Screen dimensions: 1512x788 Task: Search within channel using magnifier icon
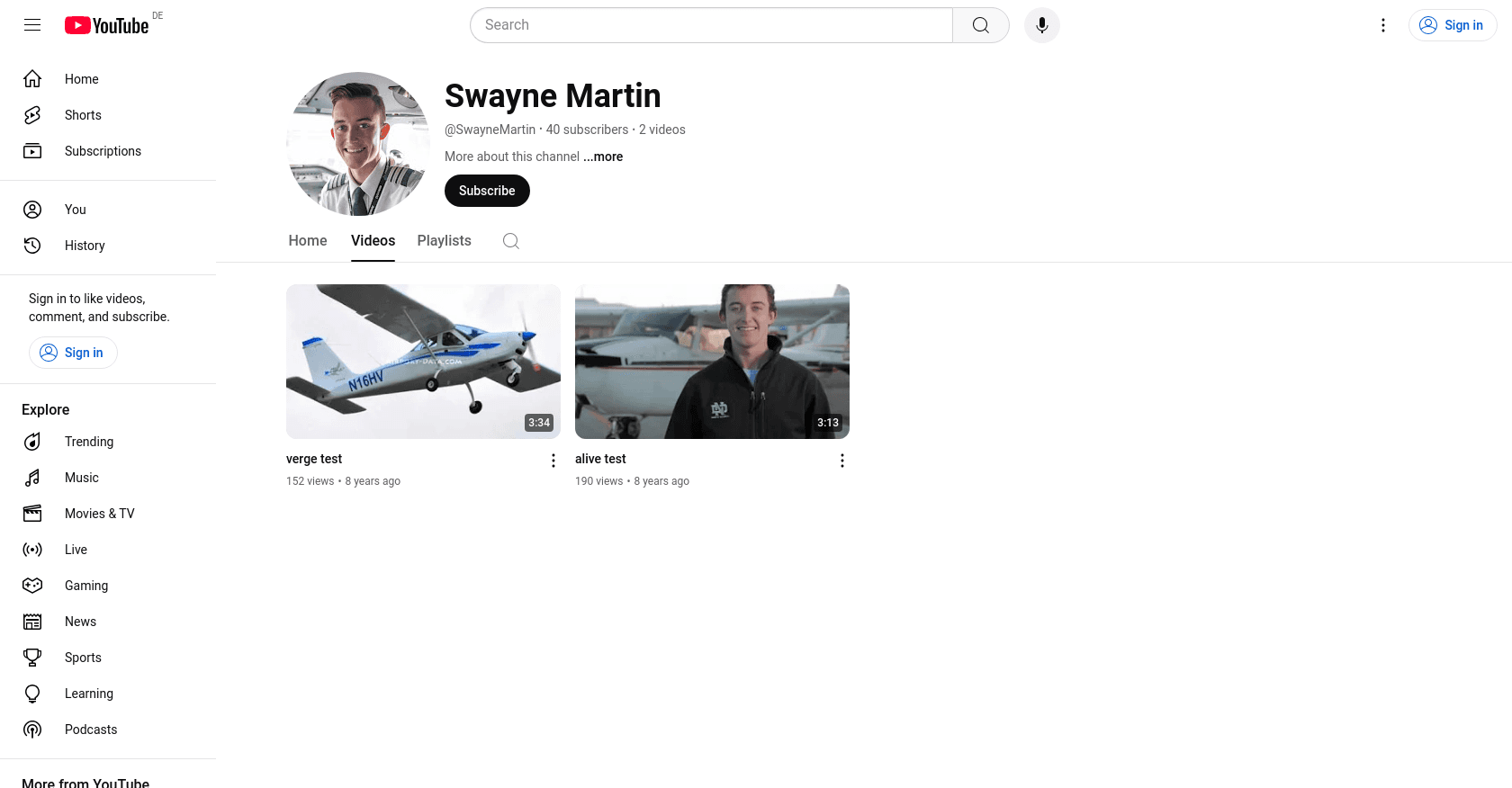(x=511, y=241)
